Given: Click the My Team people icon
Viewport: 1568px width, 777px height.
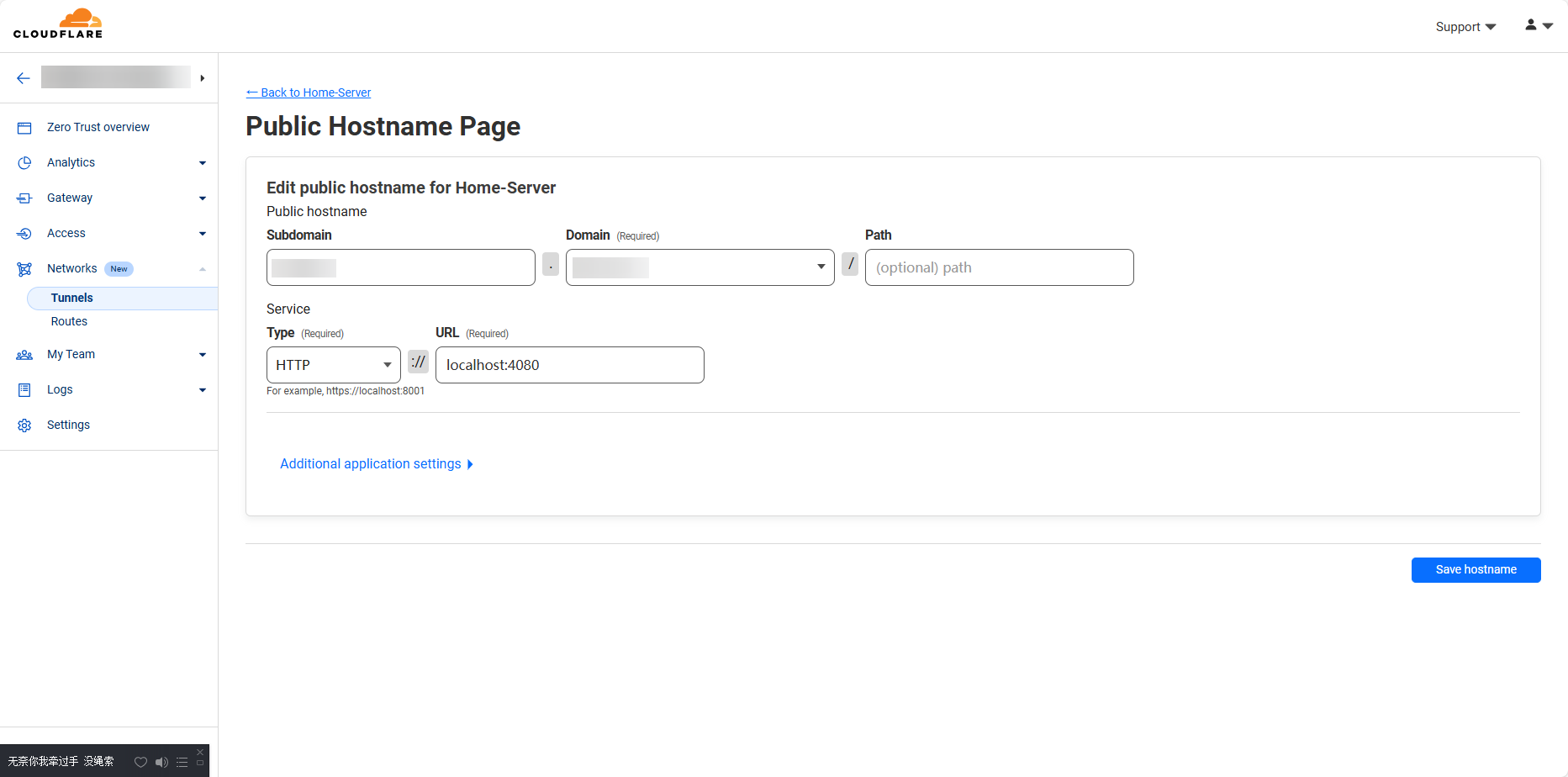Looking at the screenshot, I should [x=24, y=355].
